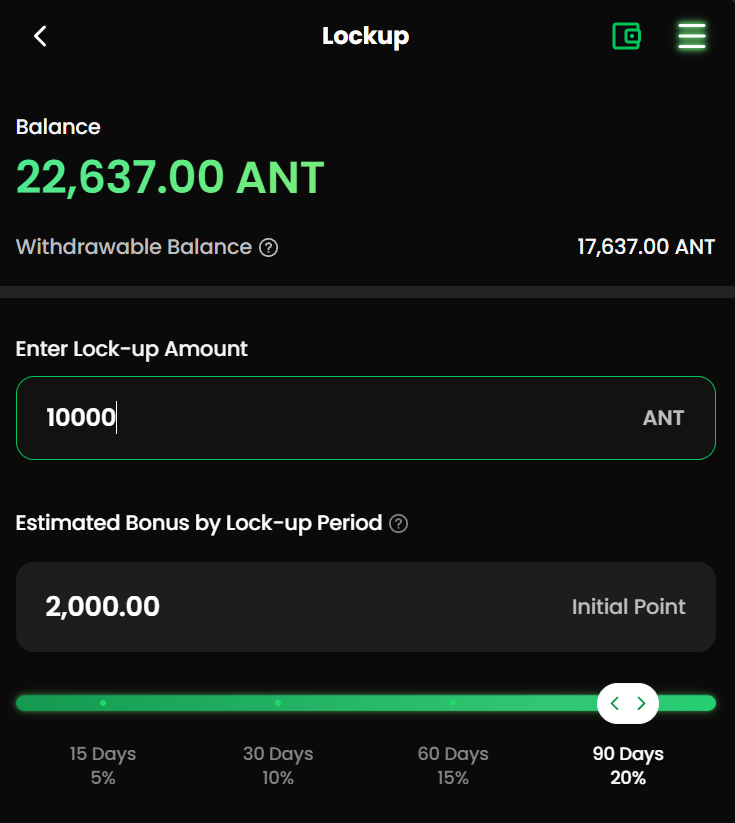The image size is (735, 823).
Task: Click the 22,637.00 ANT balance amount
Action: point(170,178)
